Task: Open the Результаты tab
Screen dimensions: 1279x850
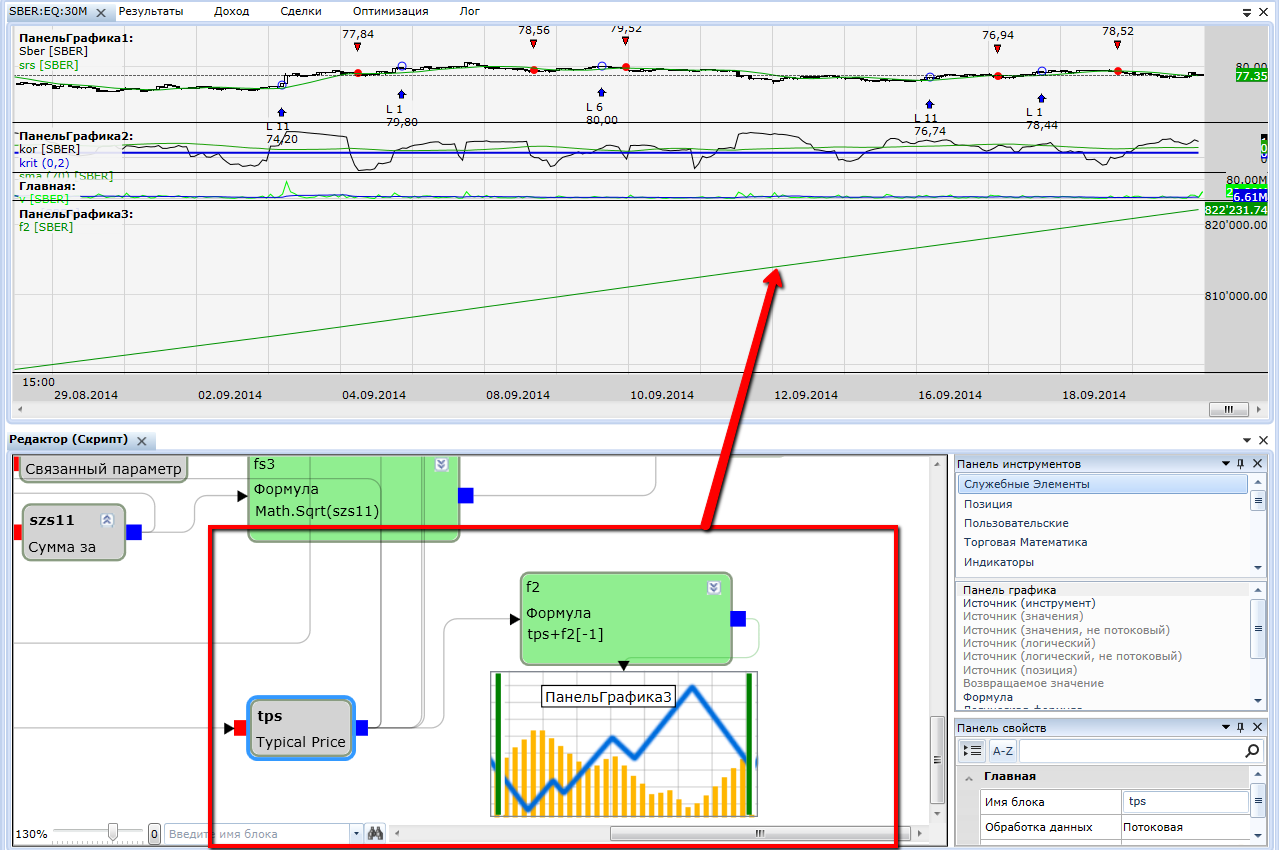Action: coord(151,11)
